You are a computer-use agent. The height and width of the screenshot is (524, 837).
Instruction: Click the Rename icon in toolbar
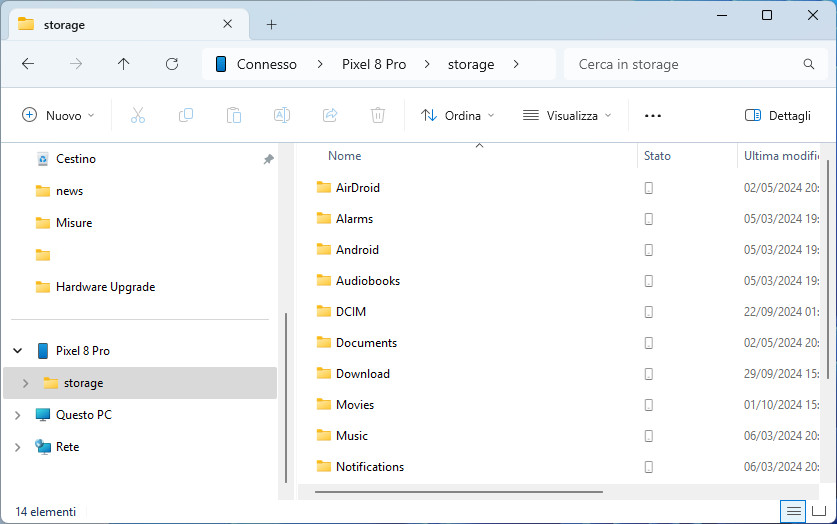[x=282, y=115]
